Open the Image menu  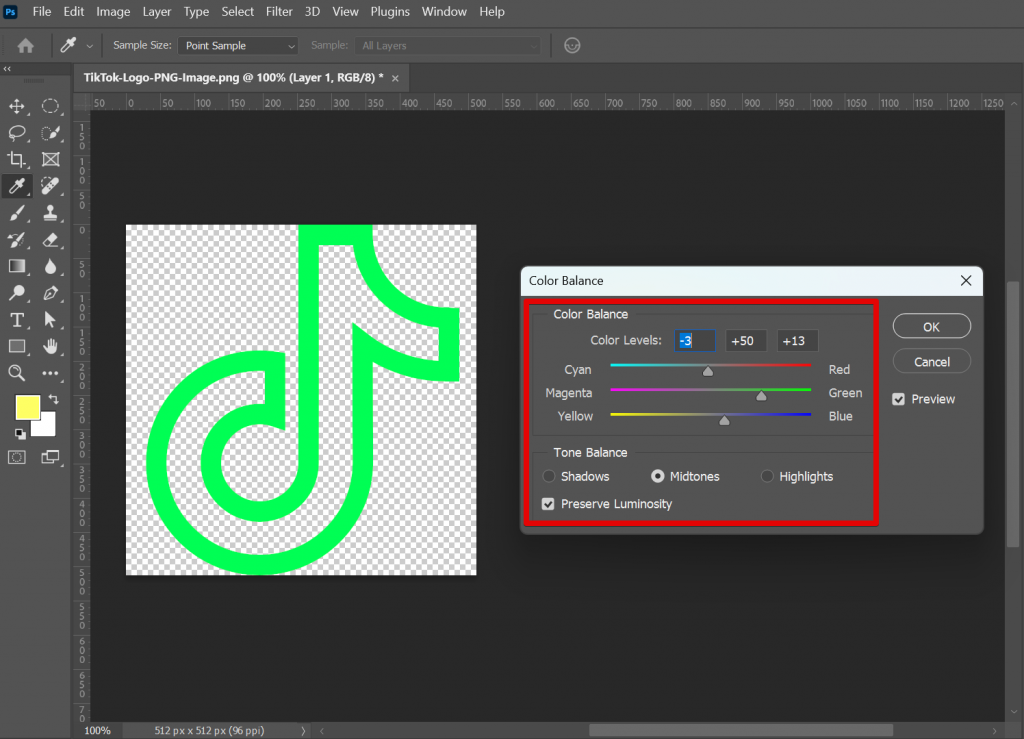click(x=113, y=11)
